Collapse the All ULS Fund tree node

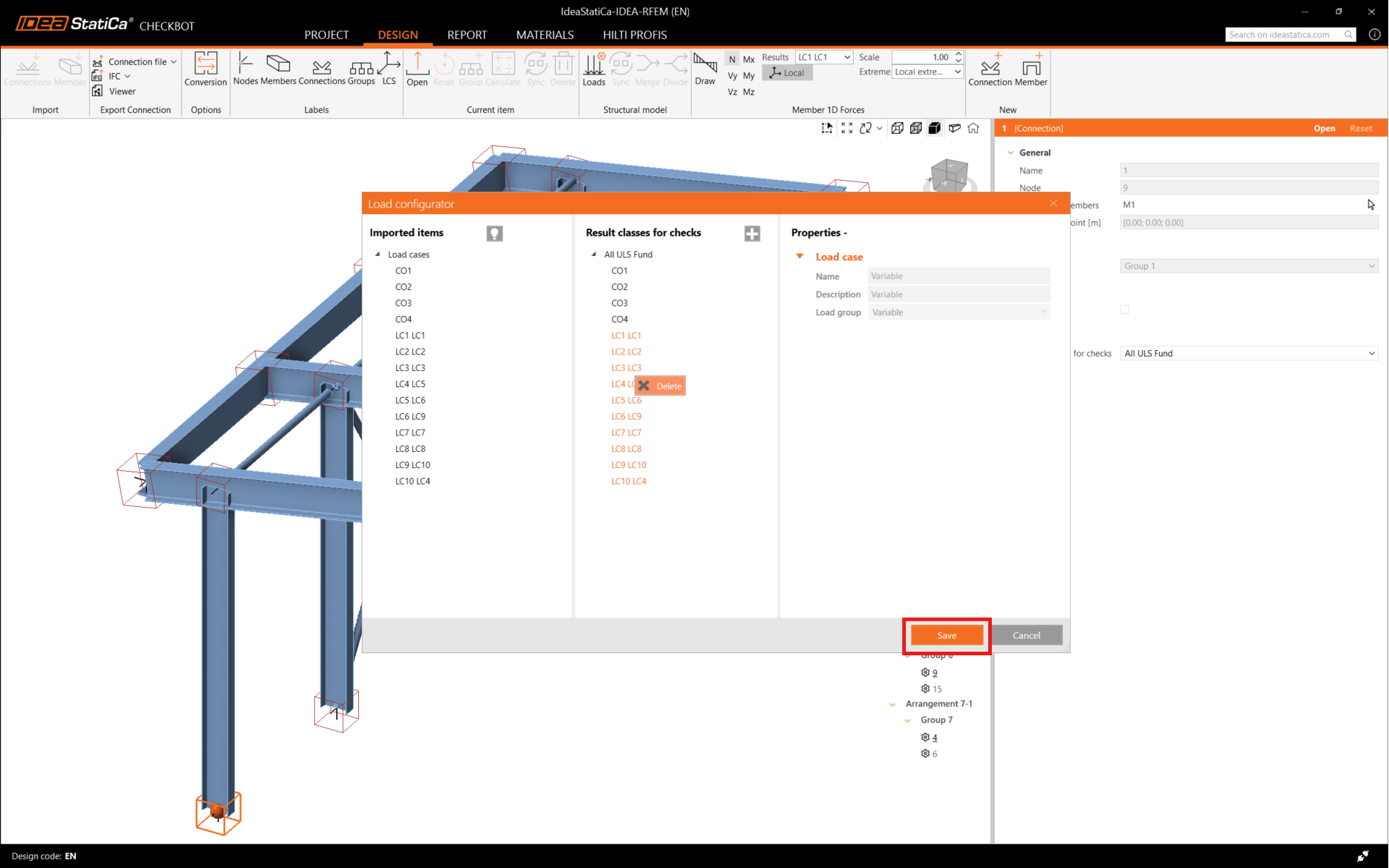[594, 255]
